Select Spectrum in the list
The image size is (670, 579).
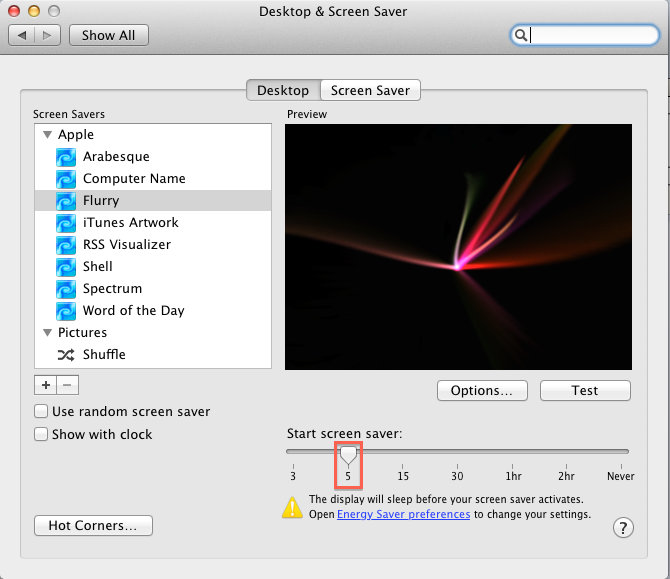click(x=153, y=289)
